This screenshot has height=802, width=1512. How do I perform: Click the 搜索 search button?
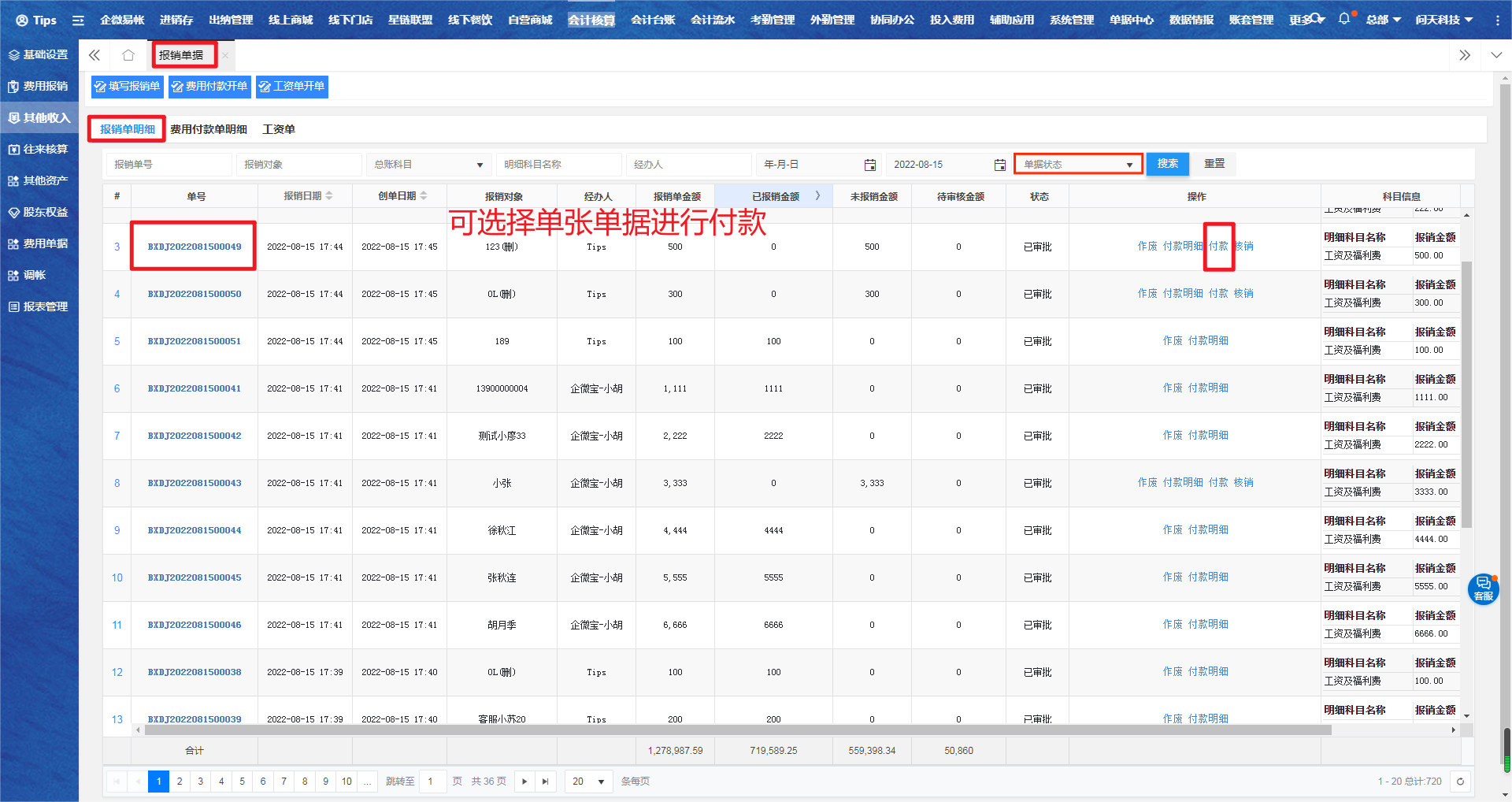click(1167, 164)
